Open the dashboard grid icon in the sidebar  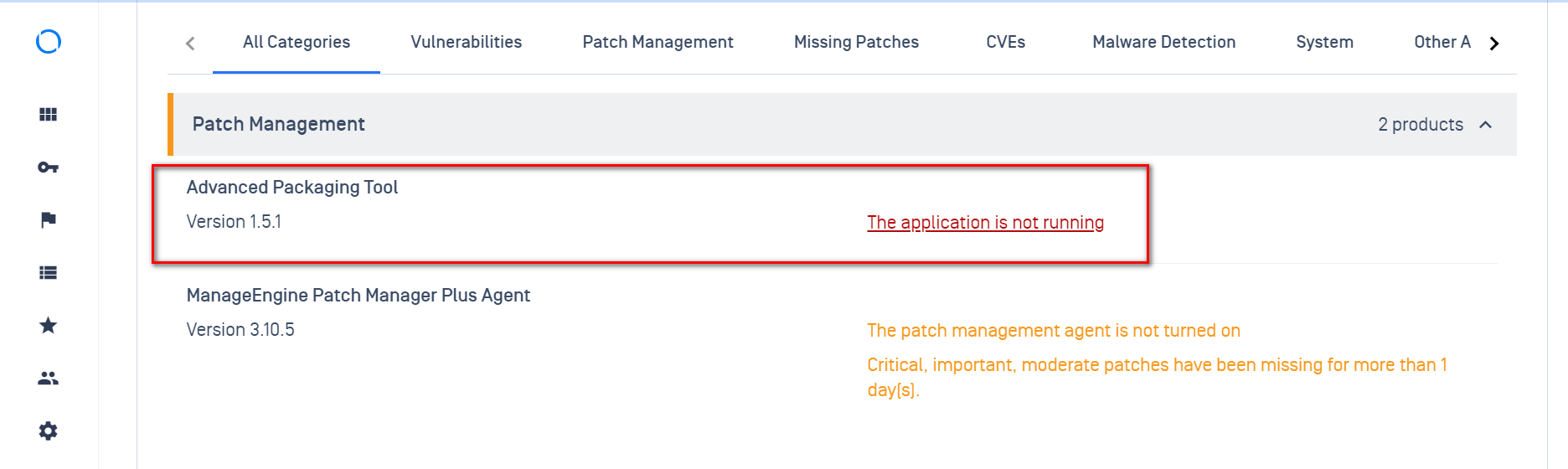[x=49, y=115]
